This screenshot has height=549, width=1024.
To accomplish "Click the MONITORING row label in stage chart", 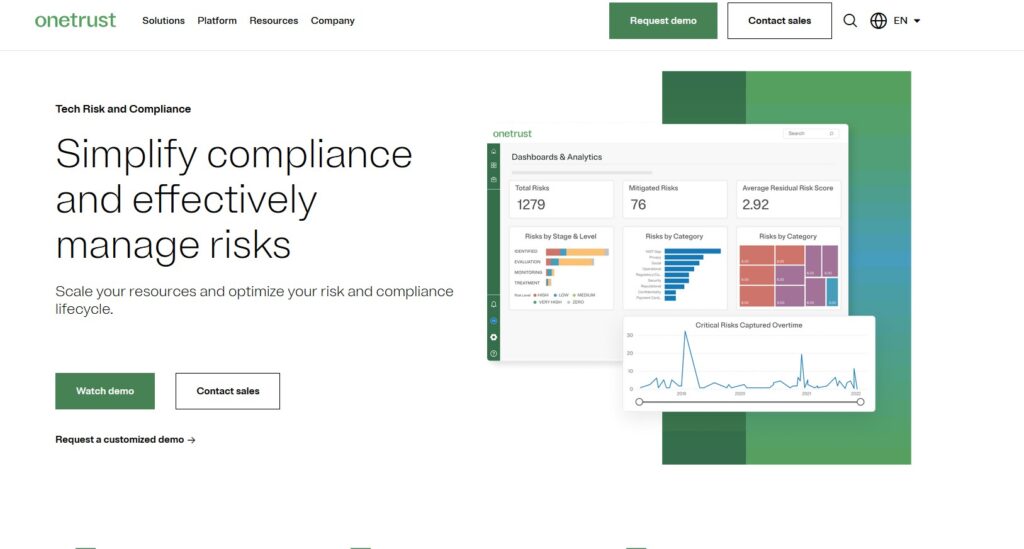I will point(528,272).
